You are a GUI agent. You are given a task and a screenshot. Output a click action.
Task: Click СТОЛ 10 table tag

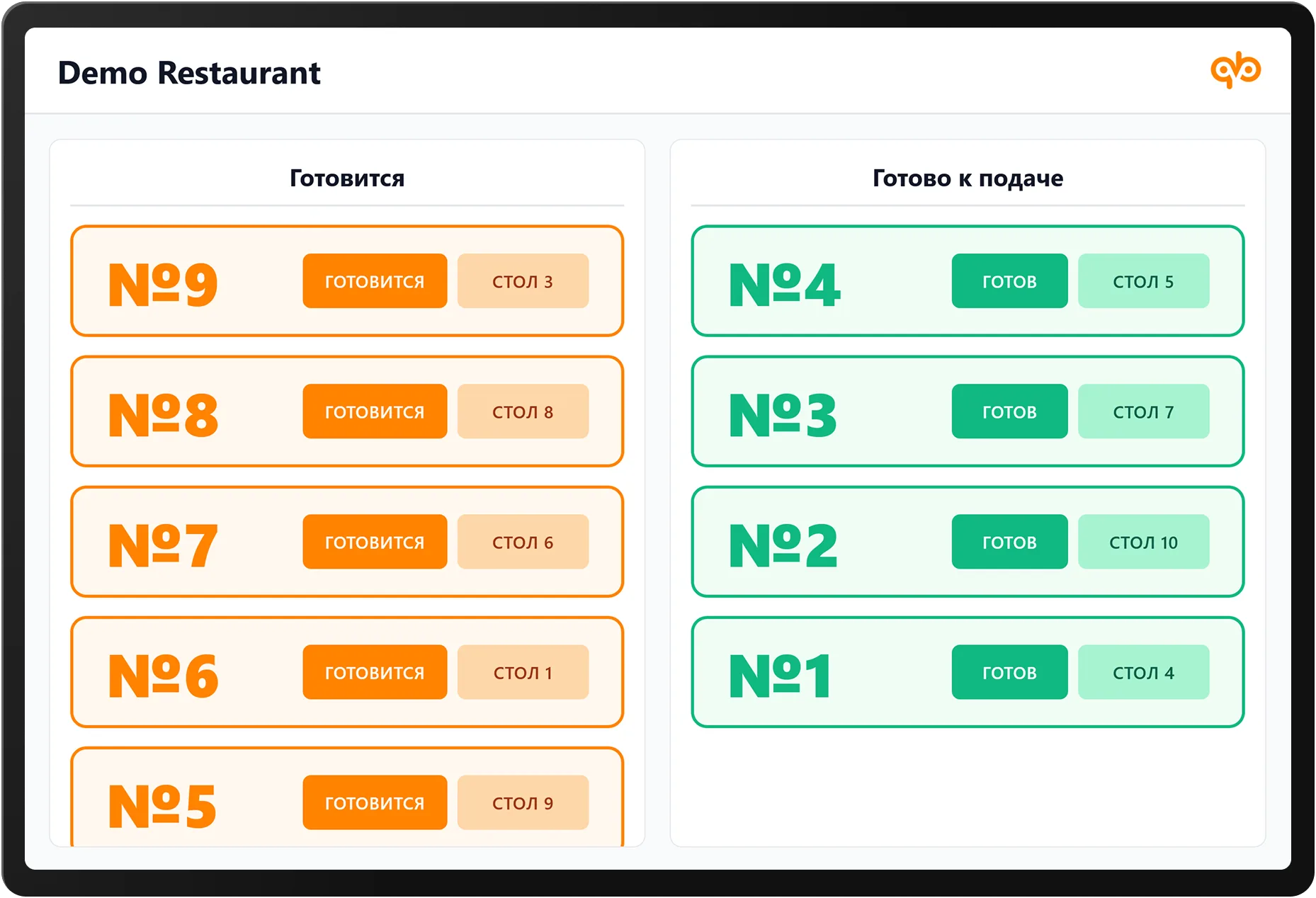tap(1143, 542)
